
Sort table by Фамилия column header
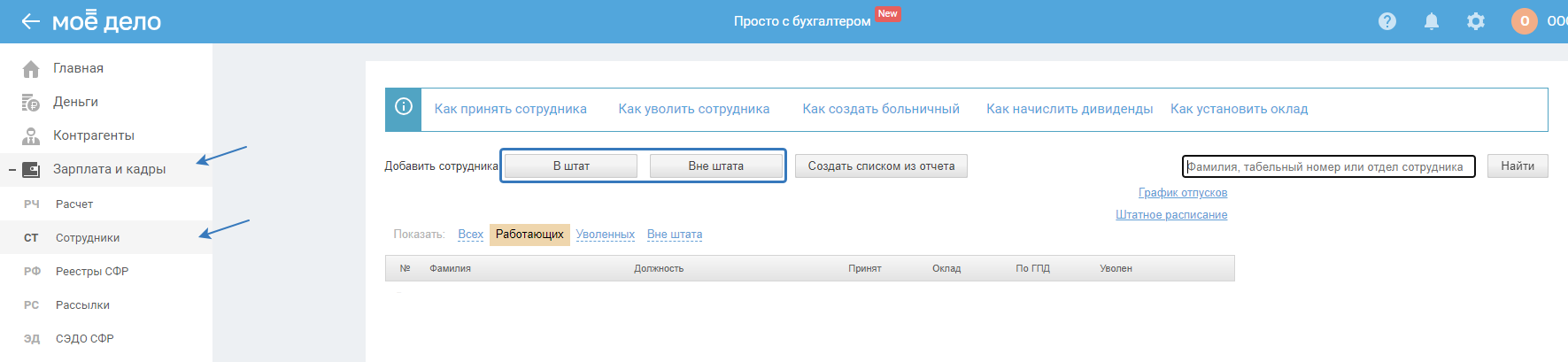point(450,268)
